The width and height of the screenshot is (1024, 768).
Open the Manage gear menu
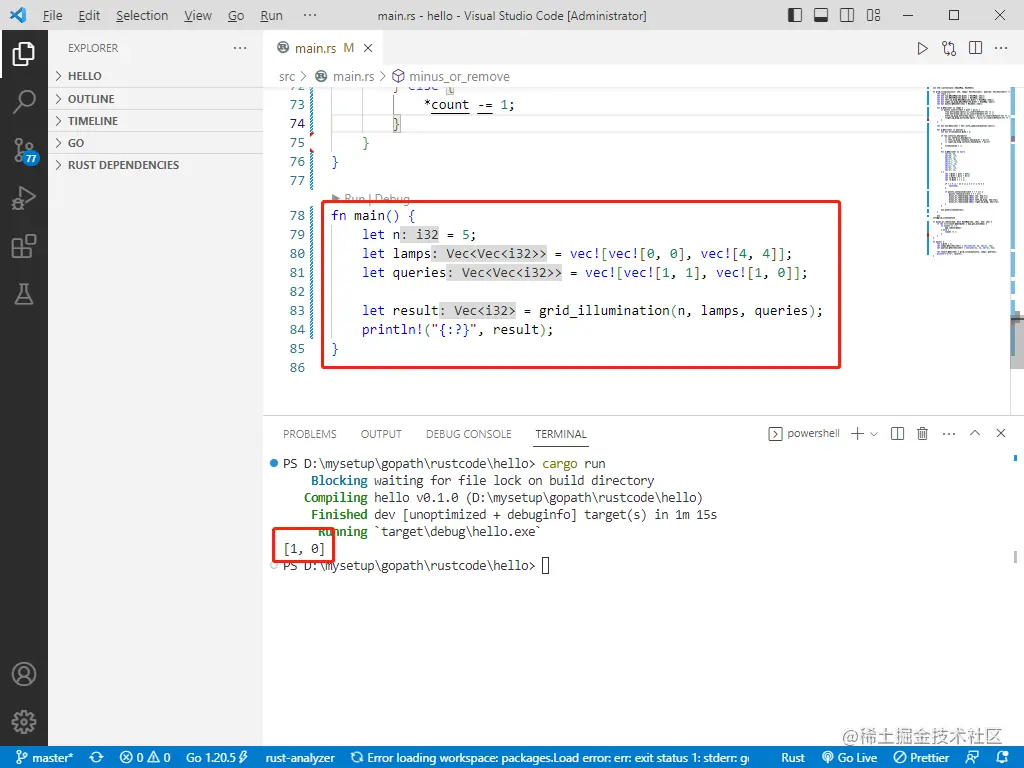tap(24, 722)
